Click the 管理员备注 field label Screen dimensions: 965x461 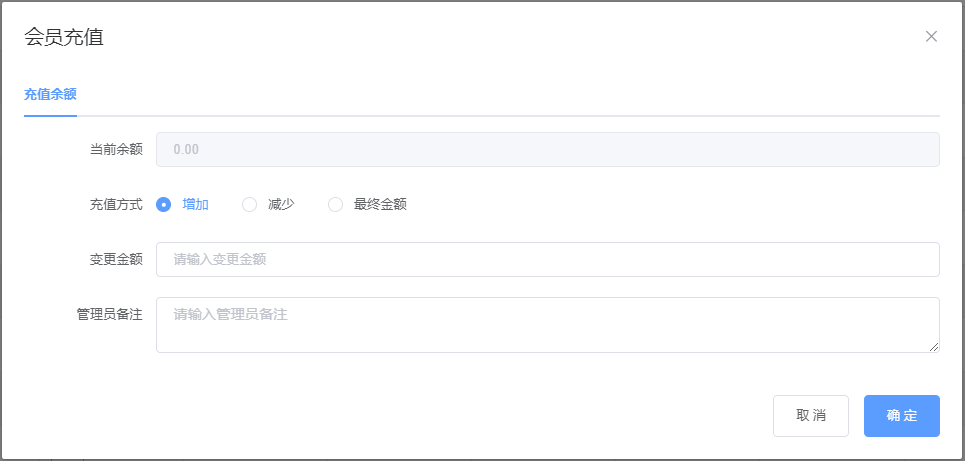(x=109, y=314)
